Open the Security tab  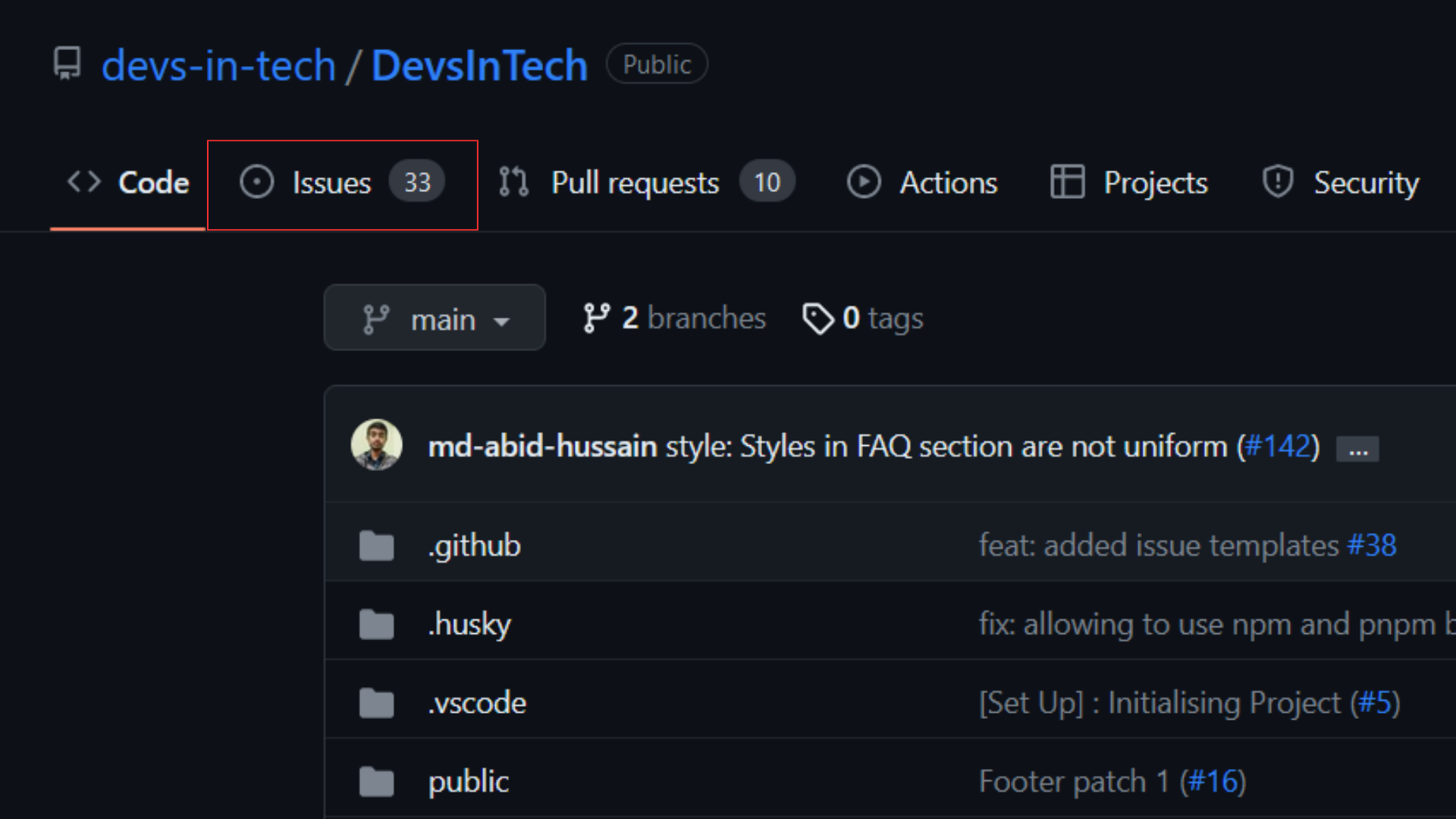1340,184
